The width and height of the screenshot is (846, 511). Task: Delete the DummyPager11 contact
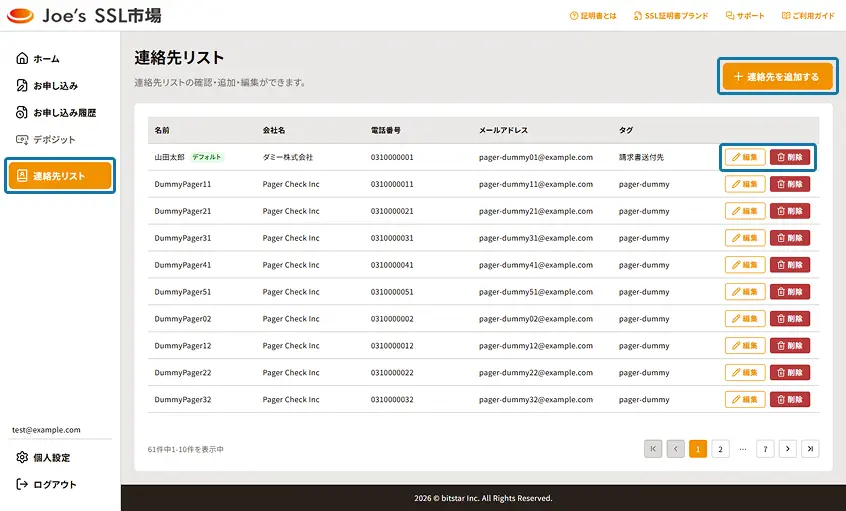(x=790, y=184)
